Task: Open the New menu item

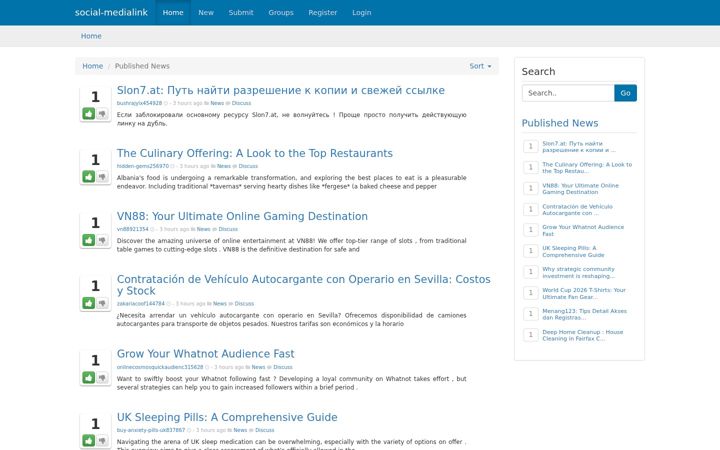Action: (x=206, y=12)
